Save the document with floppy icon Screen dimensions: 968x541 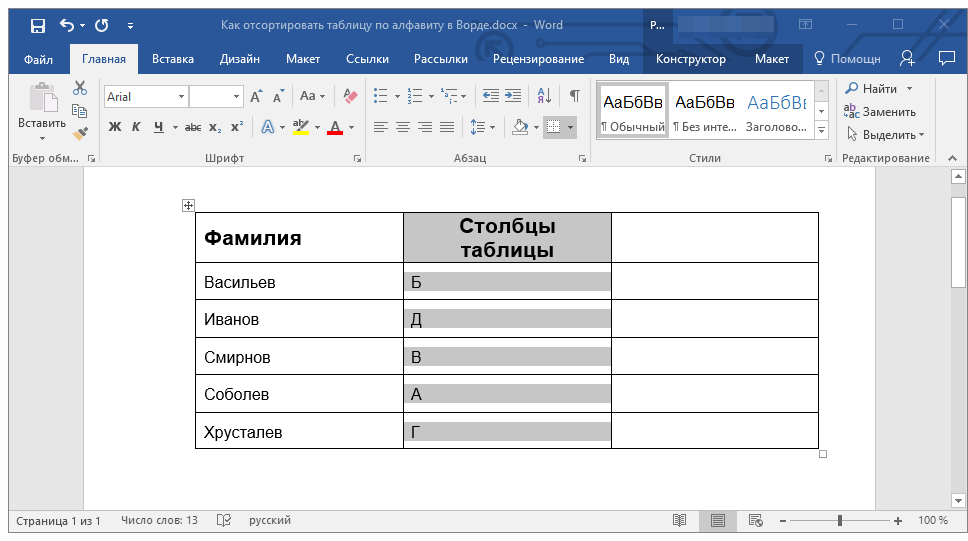(x=38, y=25)
